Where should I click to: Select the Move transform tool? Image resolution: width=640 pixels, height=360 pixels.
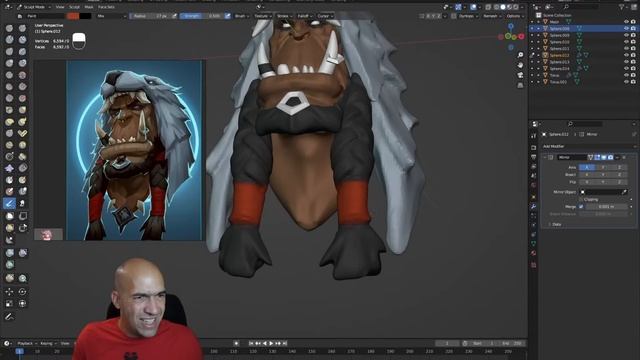pyautogui.click(x=9, y=291)
